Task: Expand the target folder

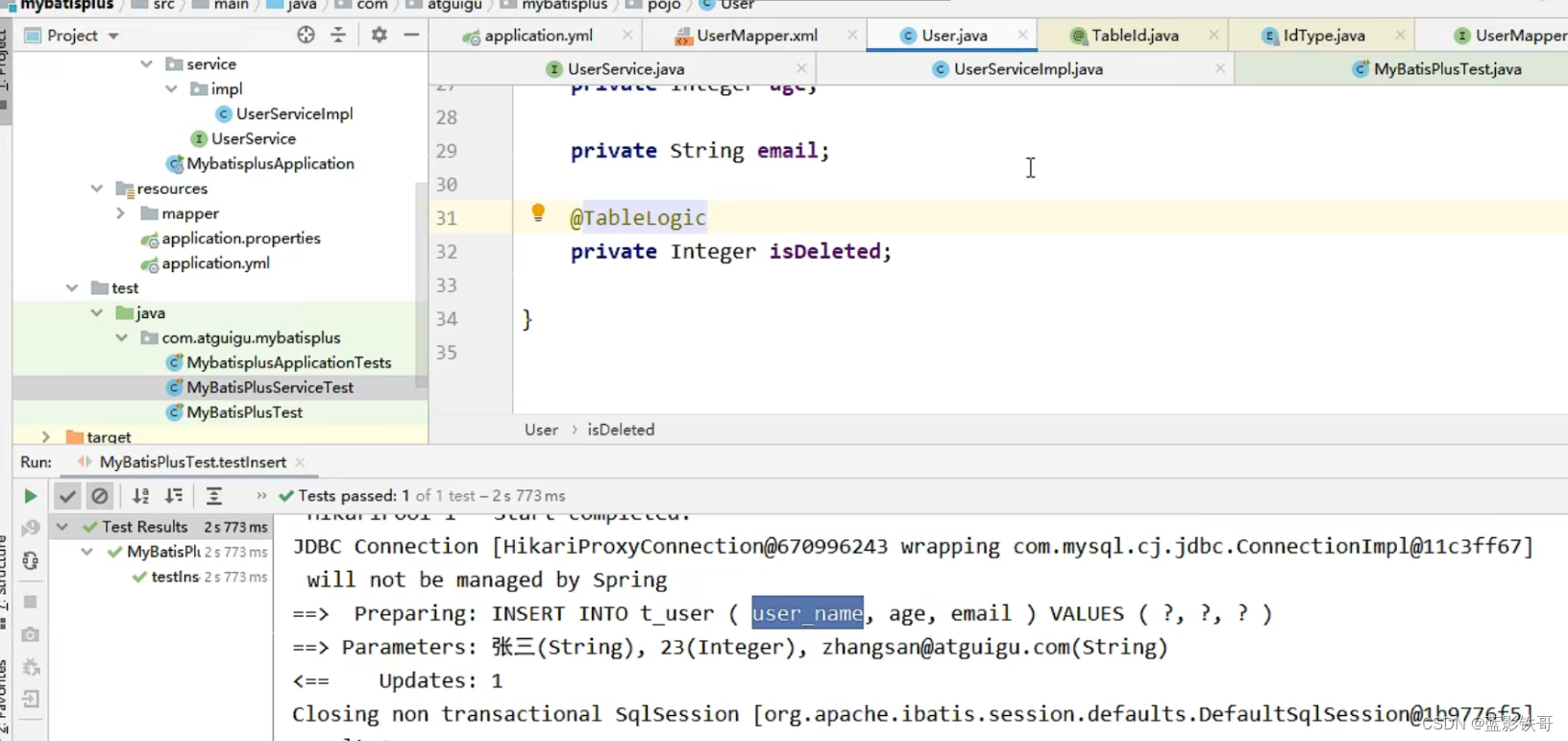Action: [46, 436]
